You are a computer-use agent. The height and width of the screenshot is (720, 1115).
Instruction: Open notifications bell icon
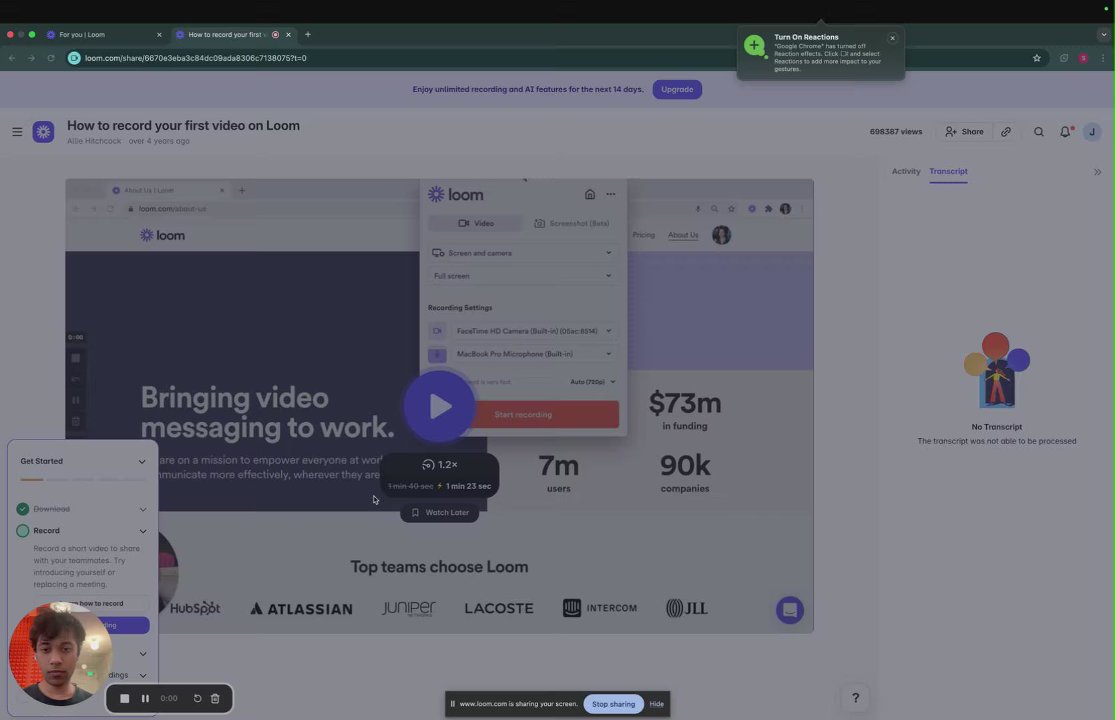[x=1065, y=131]
